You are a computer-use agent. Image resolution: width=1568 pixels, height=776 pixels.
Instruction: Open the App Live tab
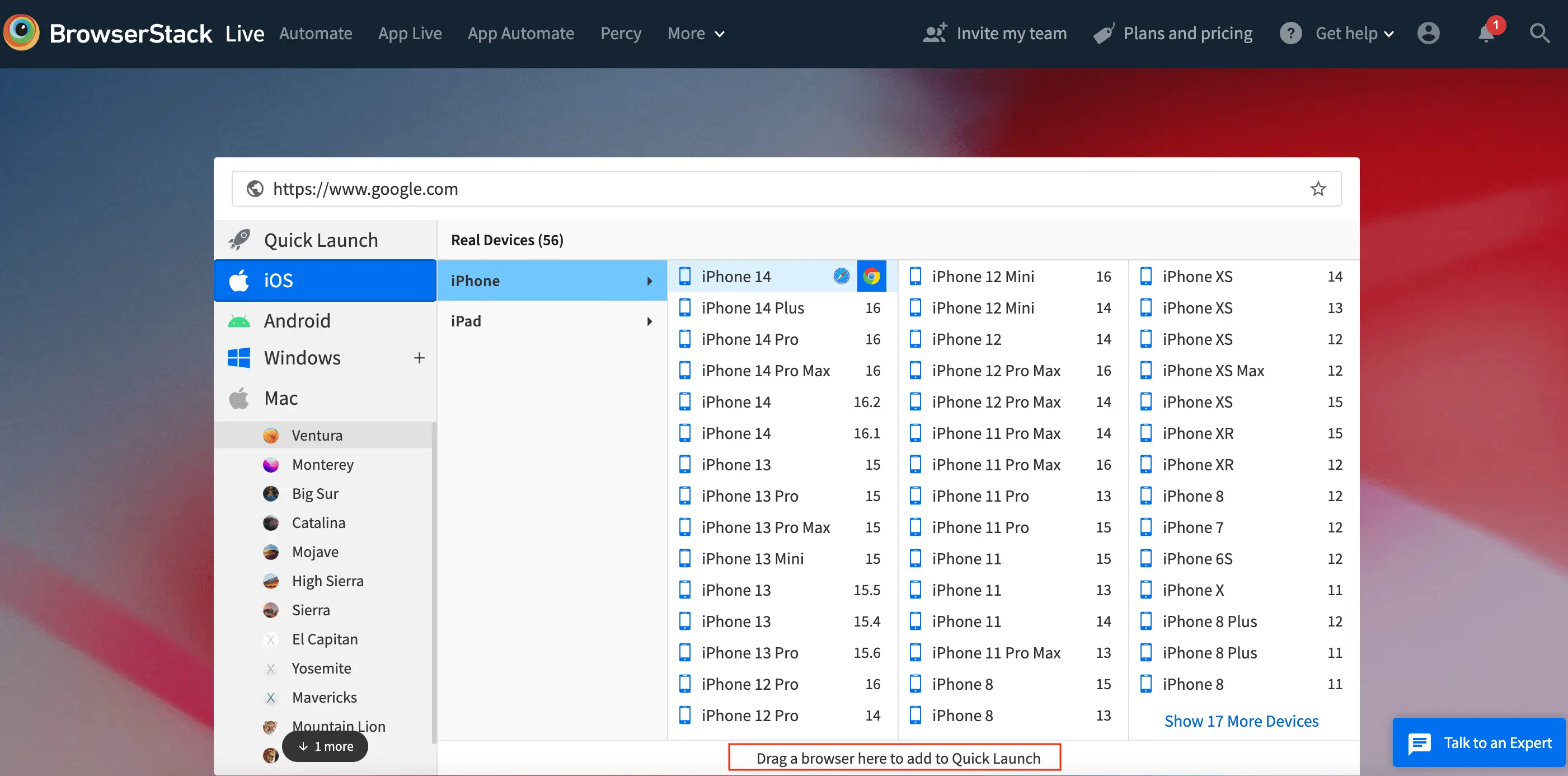coord(410,33)
